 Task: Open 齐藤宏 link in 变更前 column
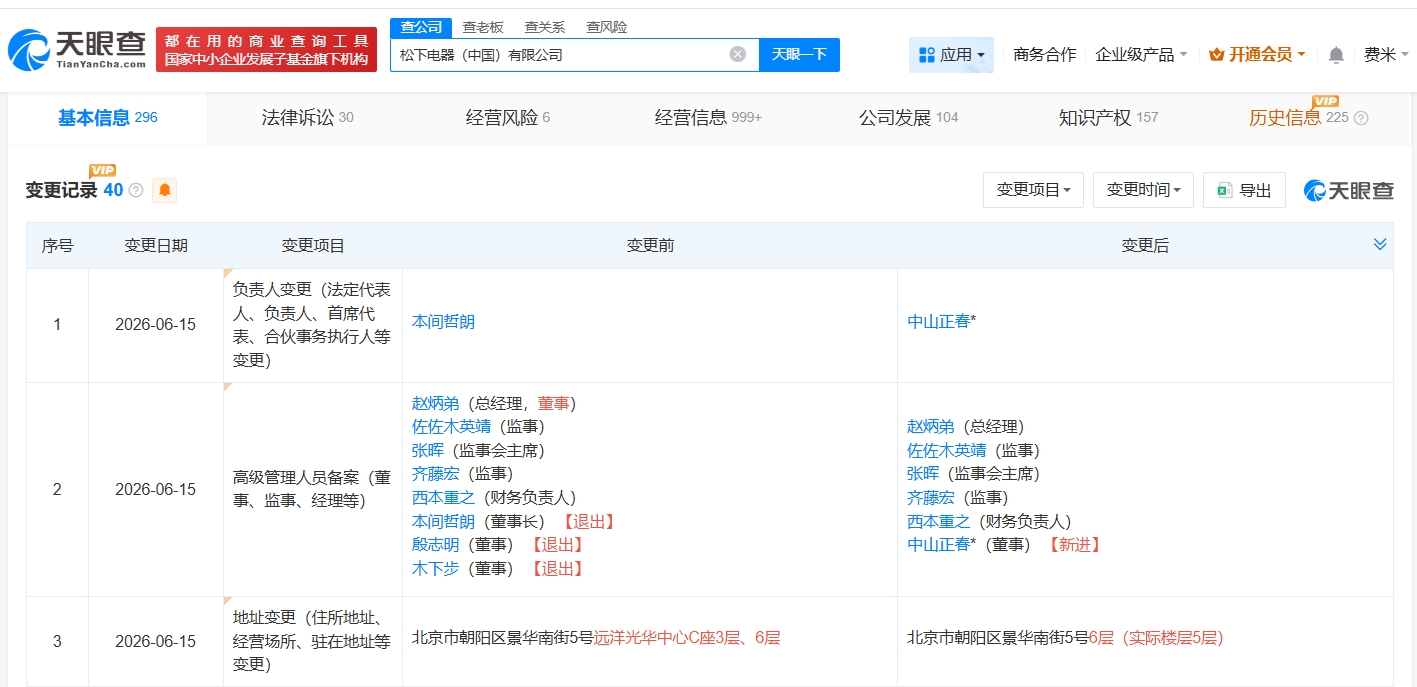pyautogui.click(x=435, y=474)
